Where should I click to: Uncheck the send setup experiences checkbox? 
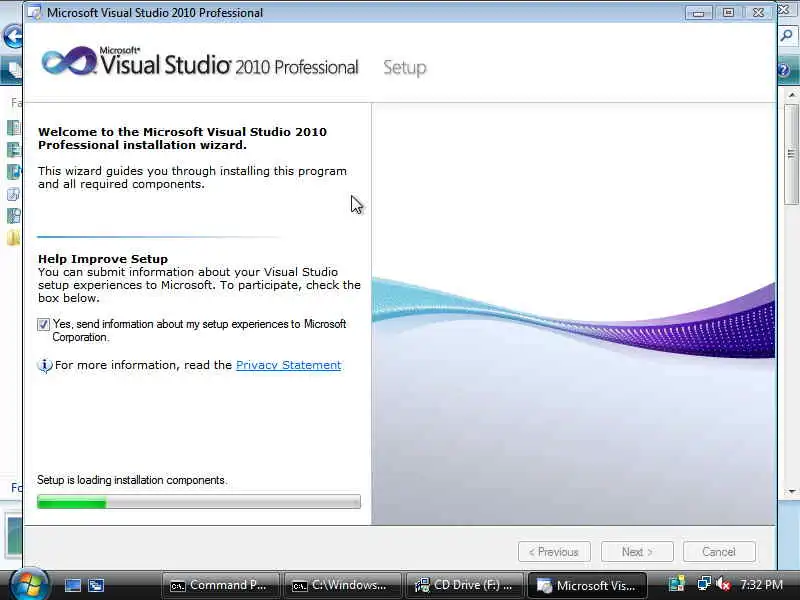coord(43,324)
